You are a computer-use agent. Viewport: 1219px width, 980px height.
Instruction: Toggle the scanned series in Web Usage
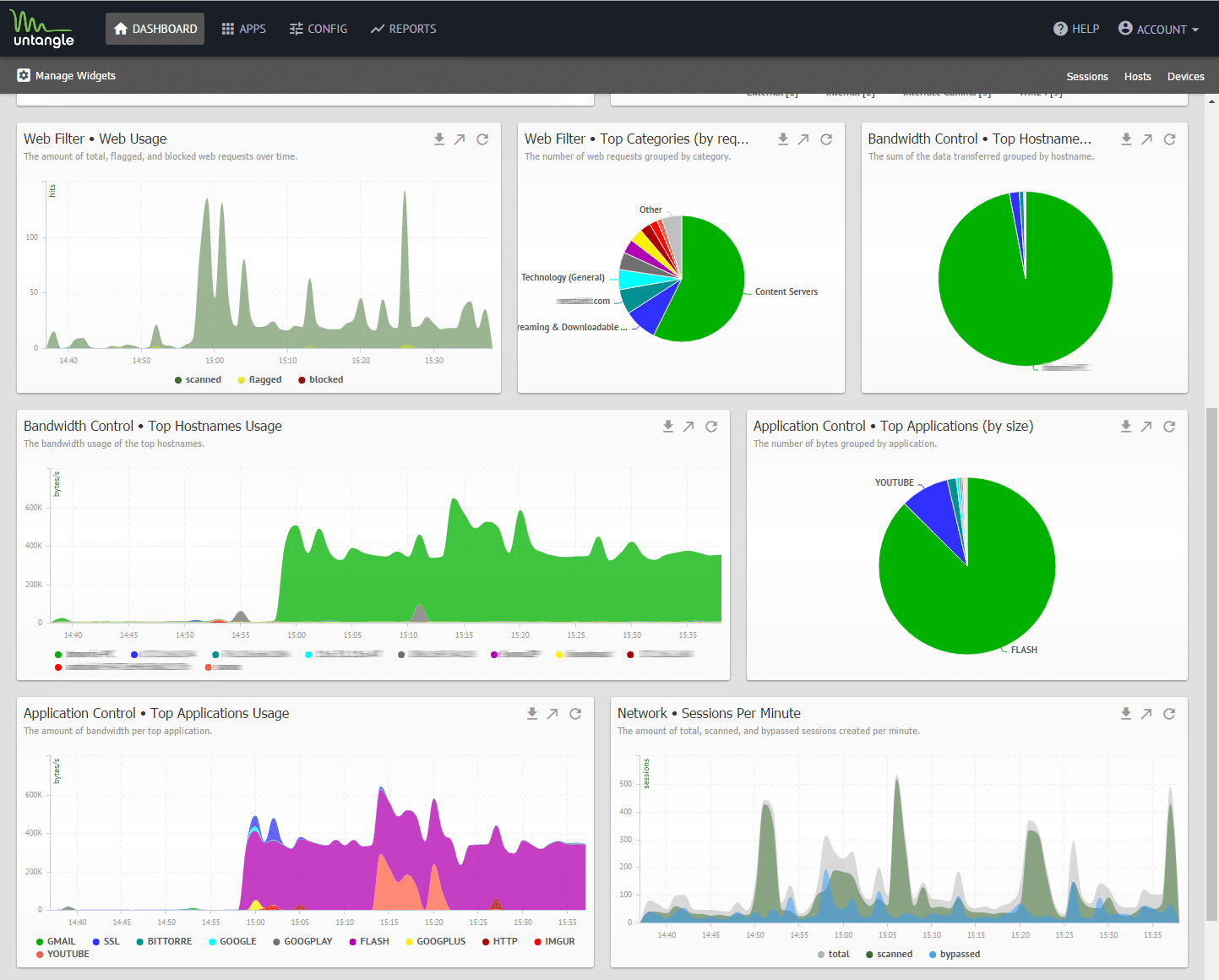[x=198, y=380]
